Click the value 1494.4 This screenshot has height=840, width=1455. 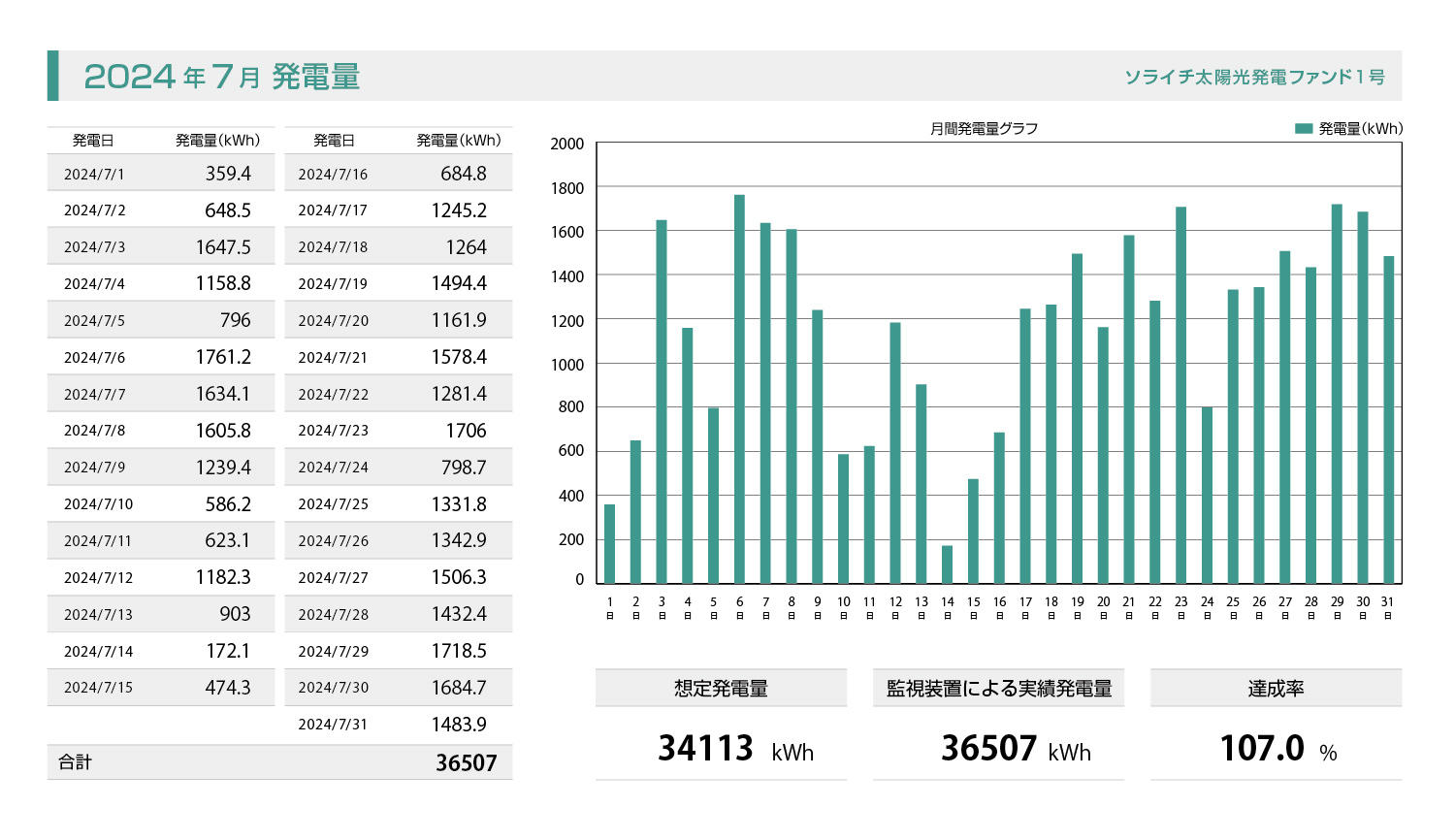459,283
